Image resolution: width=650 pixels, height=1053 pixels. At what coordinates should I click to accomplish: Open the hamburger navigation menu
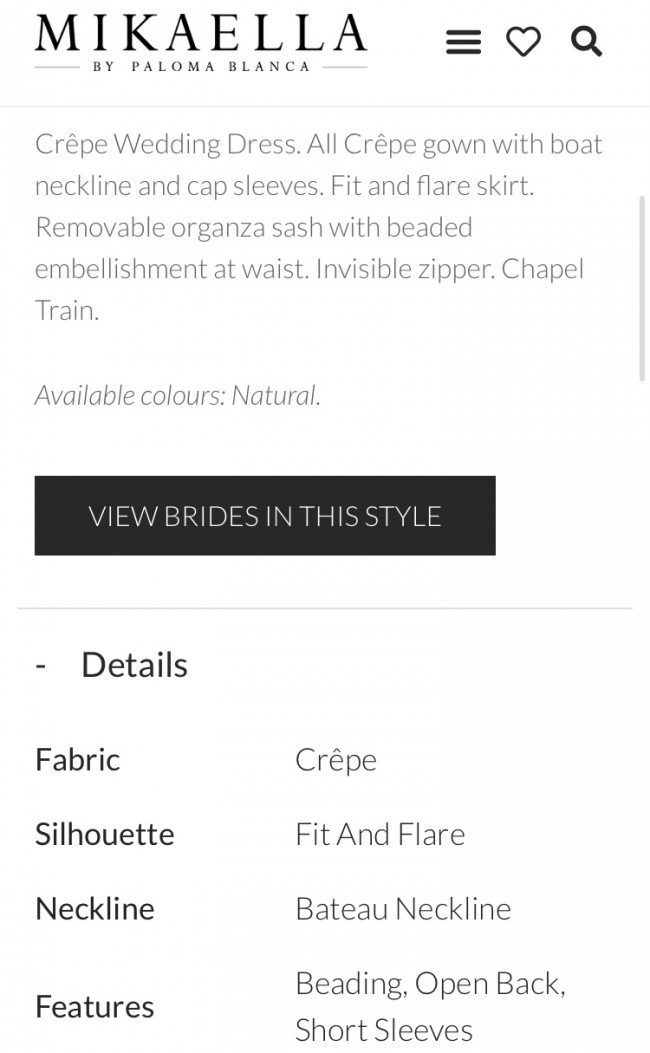[463, 41]
